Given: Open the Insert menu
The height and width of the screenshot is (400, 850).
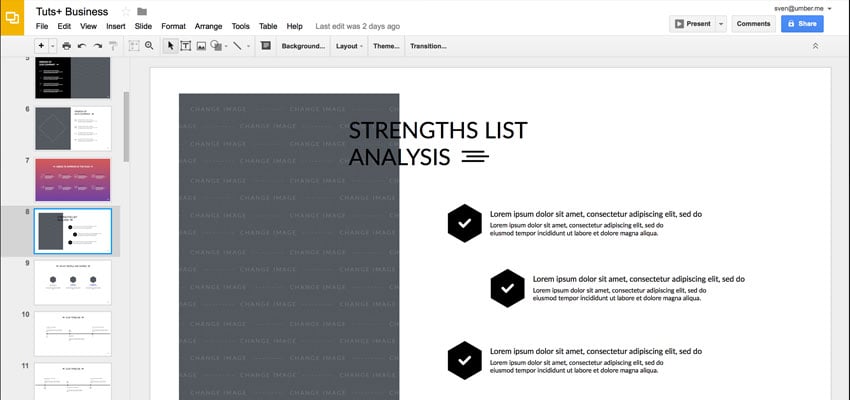Looking at the screenshot, I should [x=116, y=25].
